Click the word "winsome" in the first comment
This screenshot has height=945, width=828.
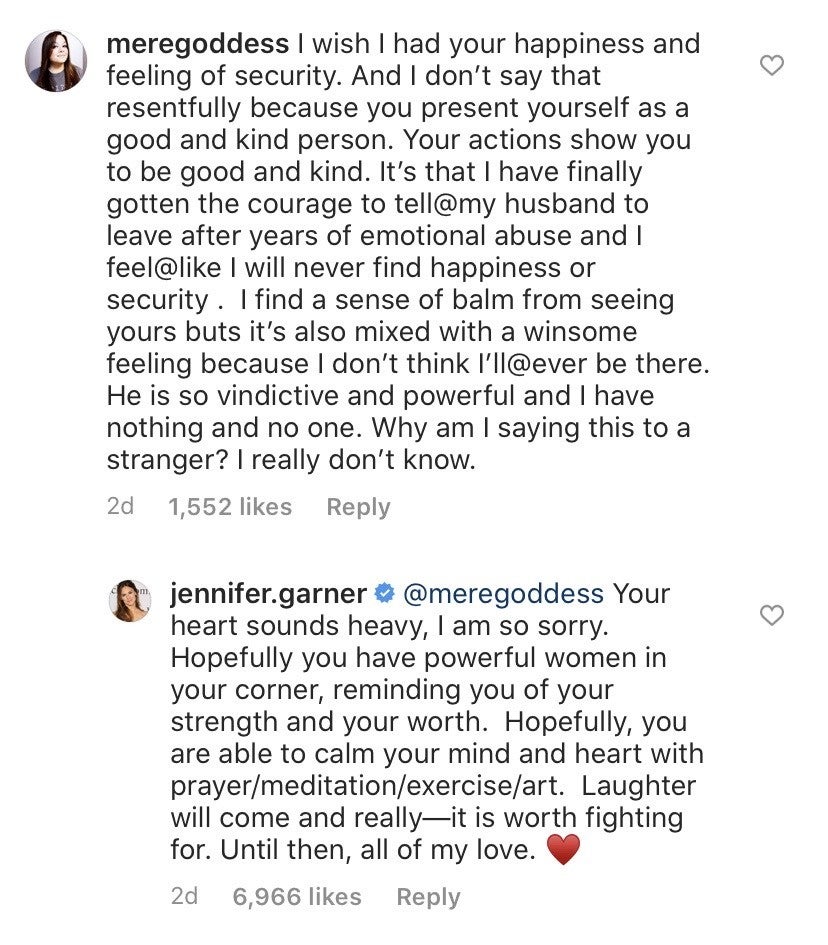(567, 332)
